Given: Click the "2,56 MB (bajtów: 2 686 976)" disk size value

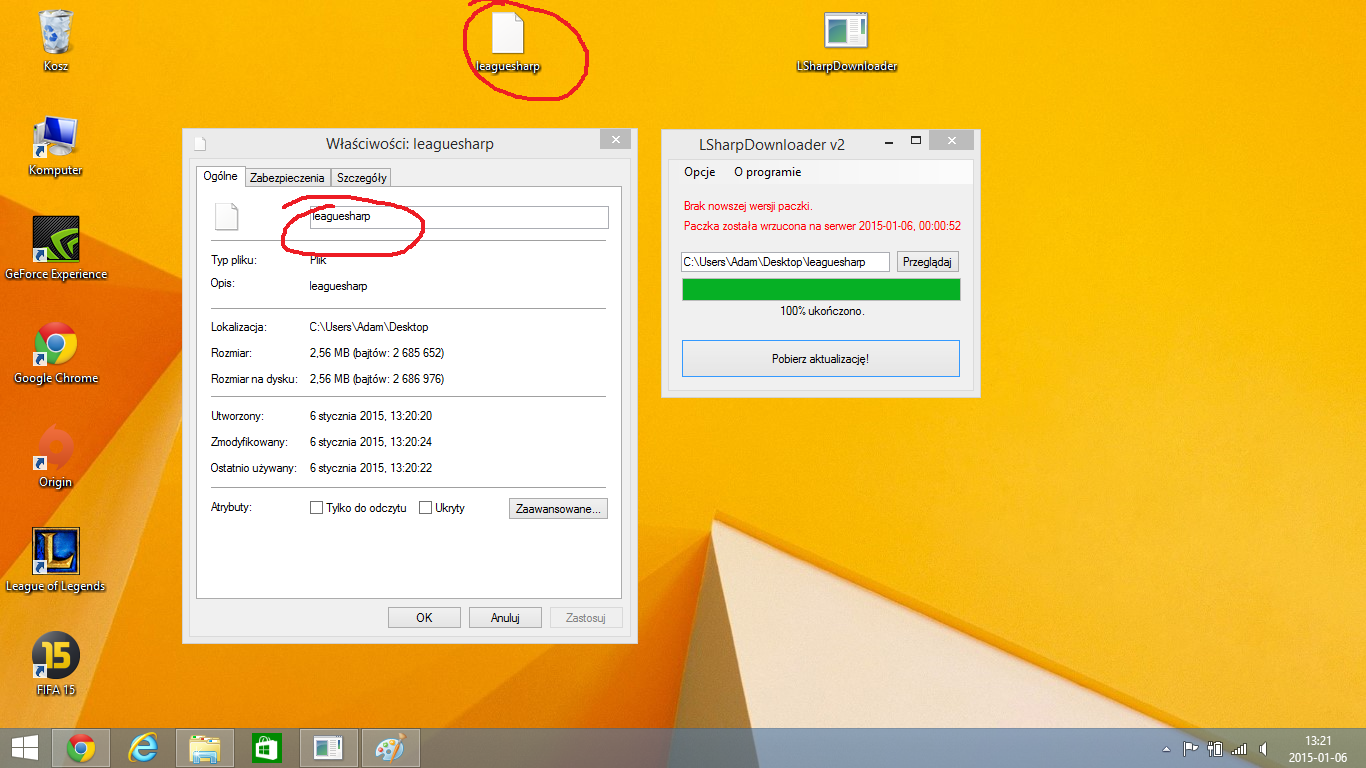Looking at the screenshot, I should pyautogui.click(x=377, y=379).
